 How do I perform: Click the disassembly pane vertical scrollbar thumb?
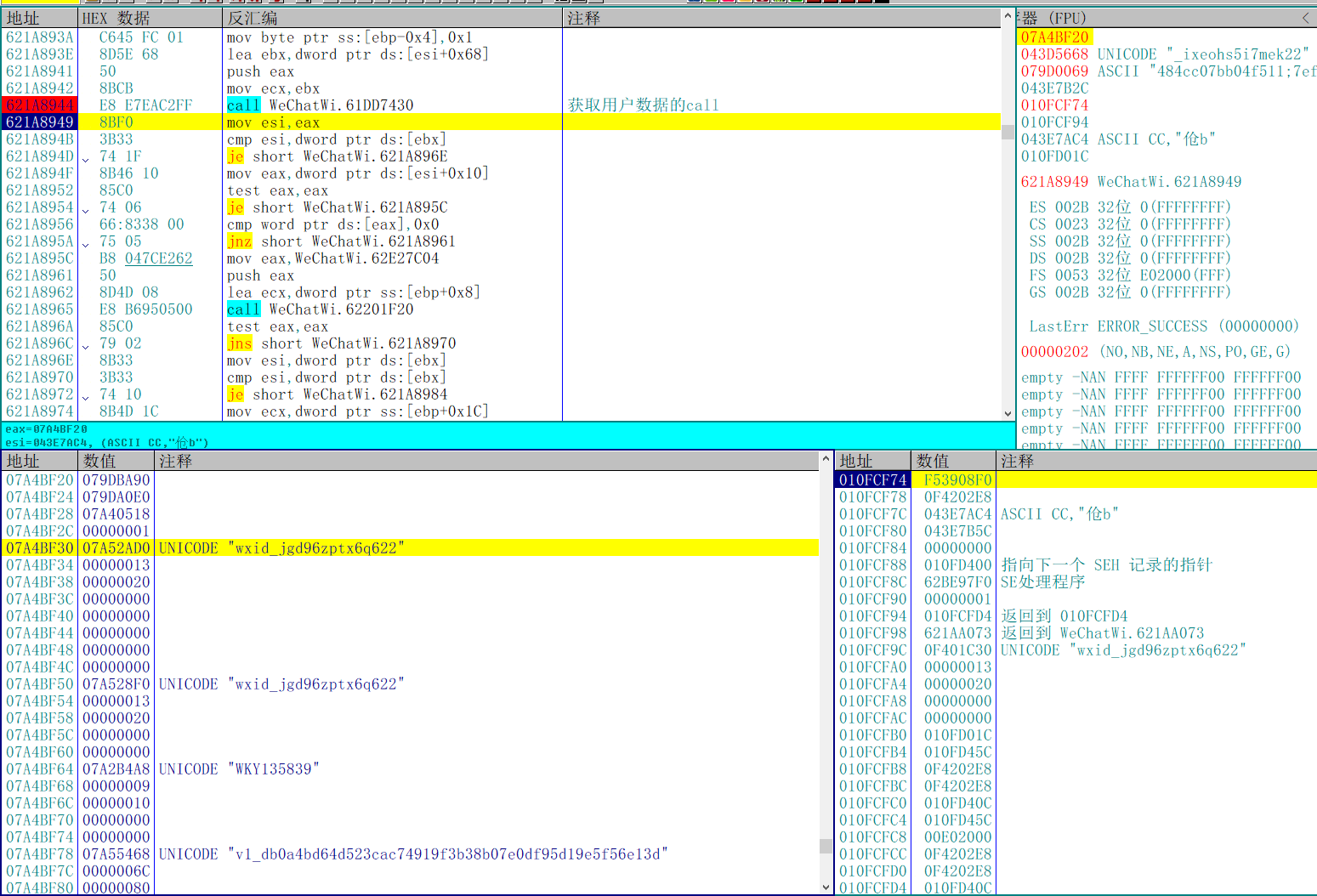tap(1008, 132)
